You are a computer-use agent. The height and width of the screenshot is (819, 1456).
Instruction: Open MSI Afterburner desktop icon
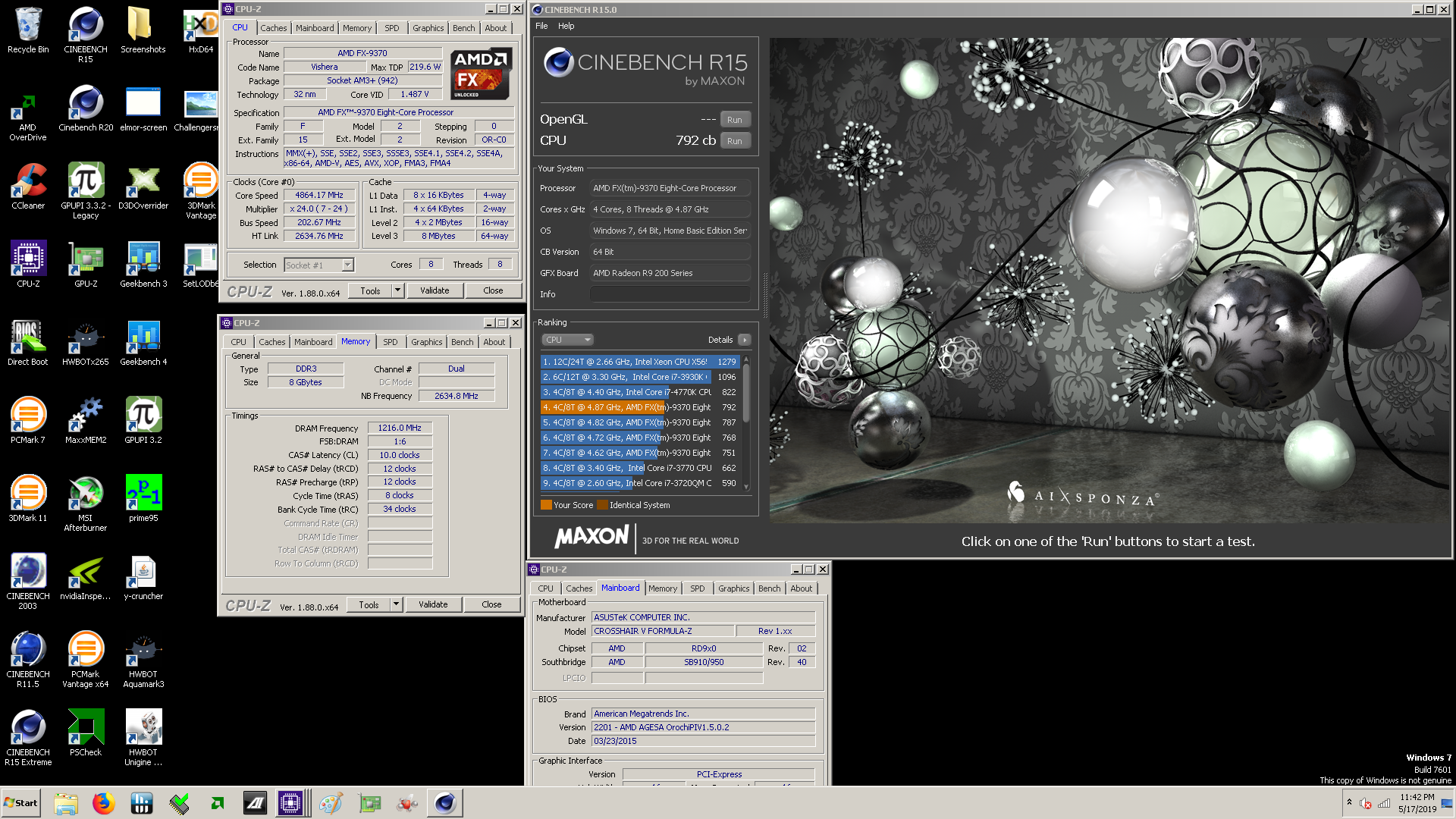click(x=86, y=504)
